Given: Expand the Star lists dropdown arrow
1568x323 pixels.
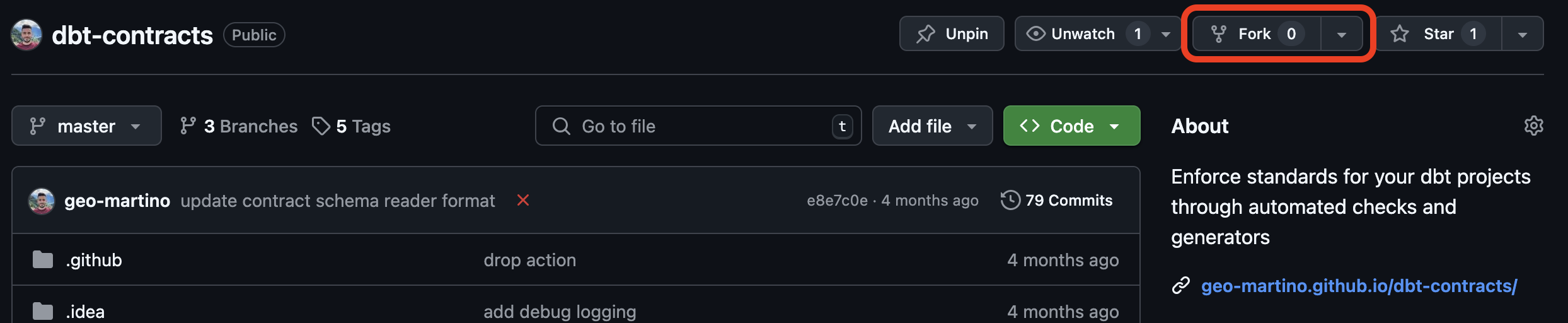Looking at the screenshot, I should 1523,34.
